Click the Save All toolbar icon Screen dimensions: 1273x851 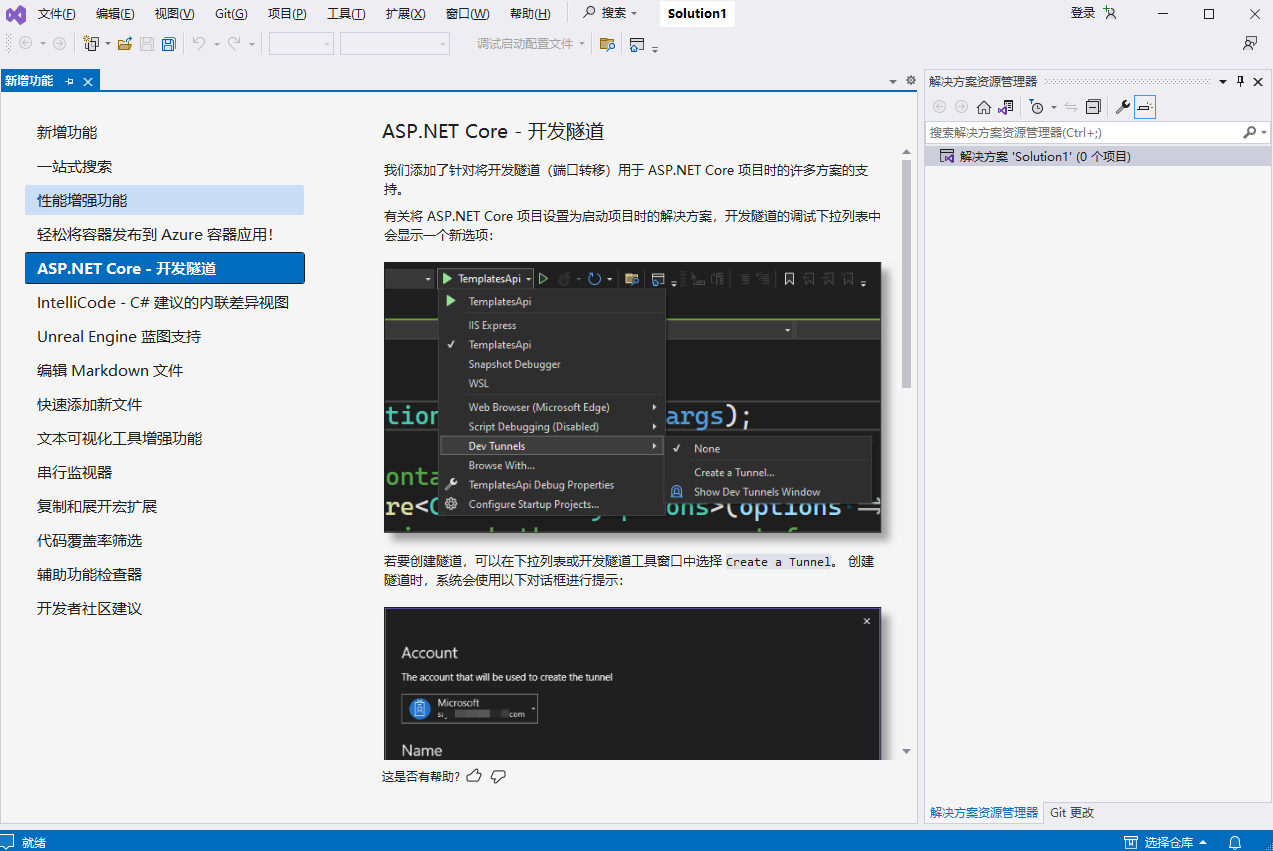click(x=168, y=43)
